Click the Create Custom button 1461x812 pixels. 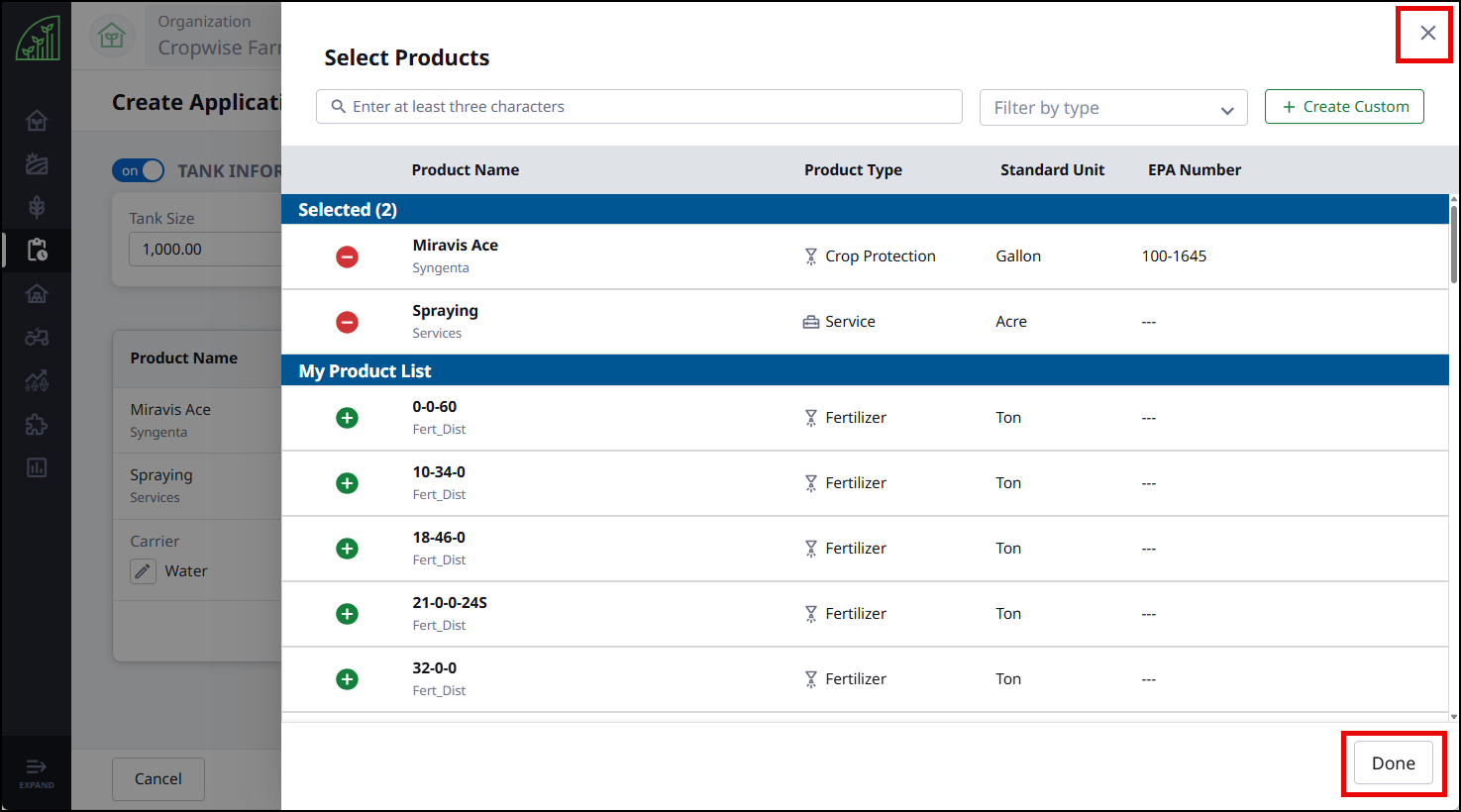pos(1344,107)
